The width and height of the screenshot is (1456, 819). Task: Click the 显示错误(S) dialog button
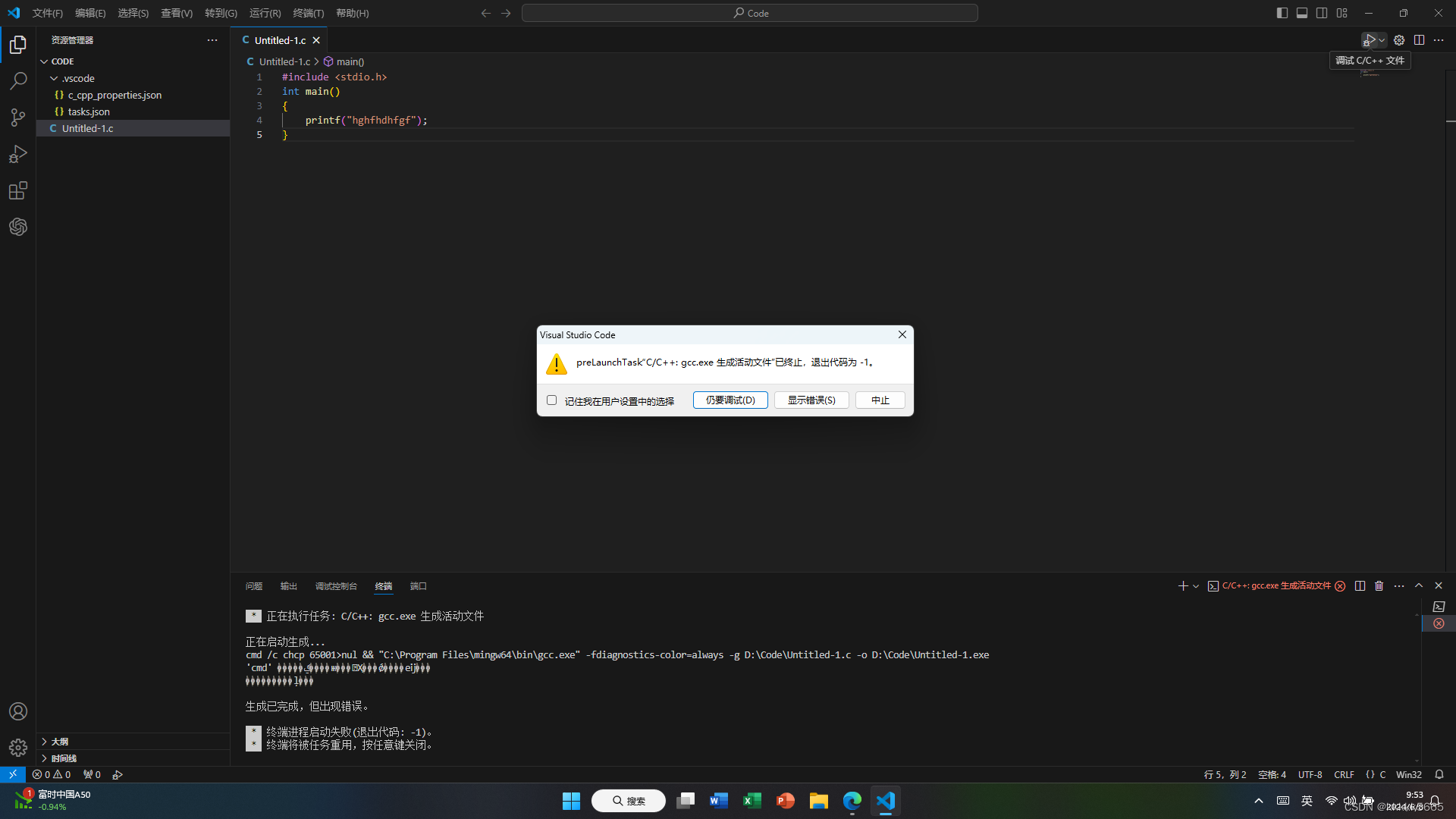(x=811, y=400)
